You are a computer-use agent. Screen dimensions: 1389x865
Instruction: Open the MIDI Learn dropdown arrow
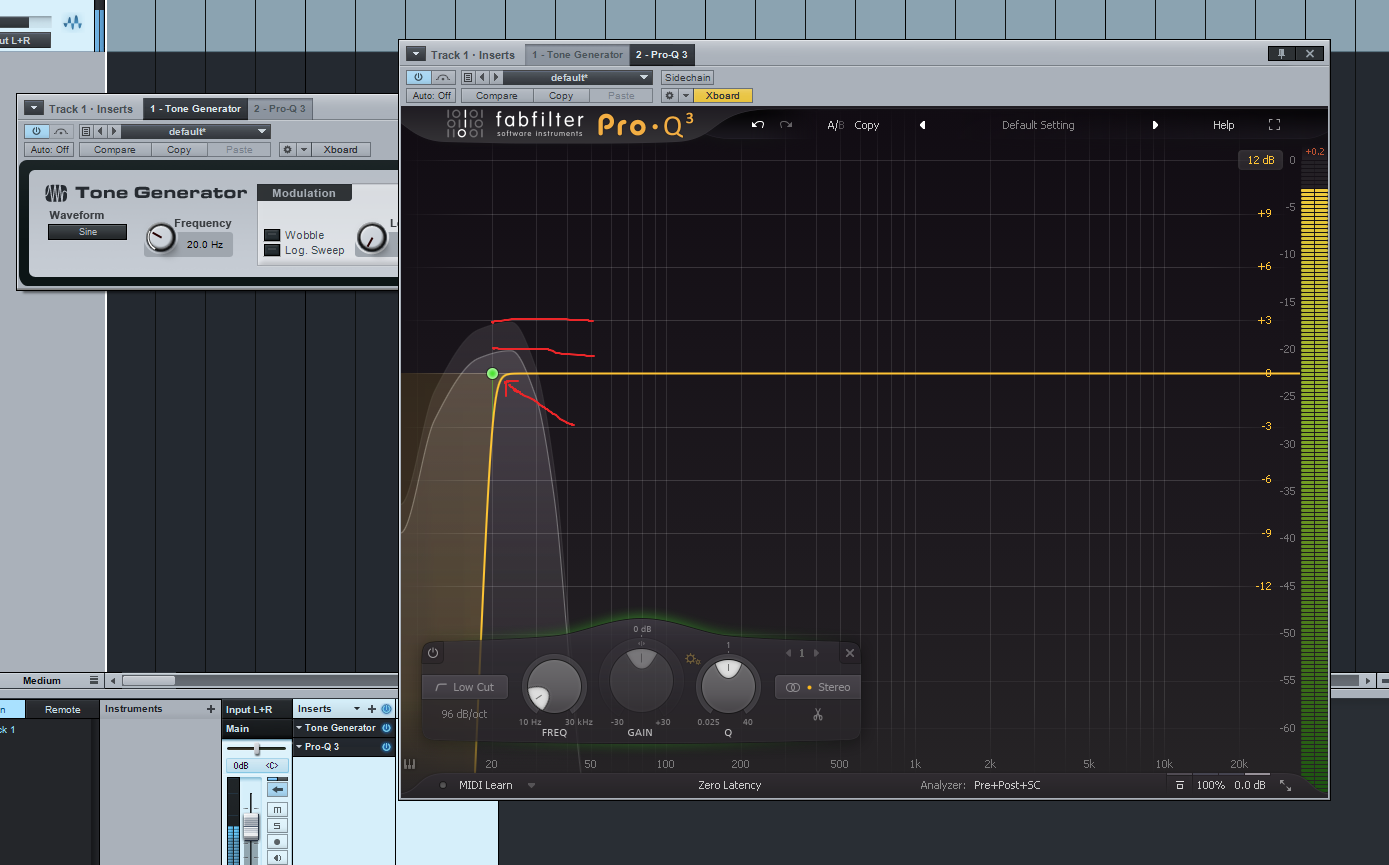(531, 785)
